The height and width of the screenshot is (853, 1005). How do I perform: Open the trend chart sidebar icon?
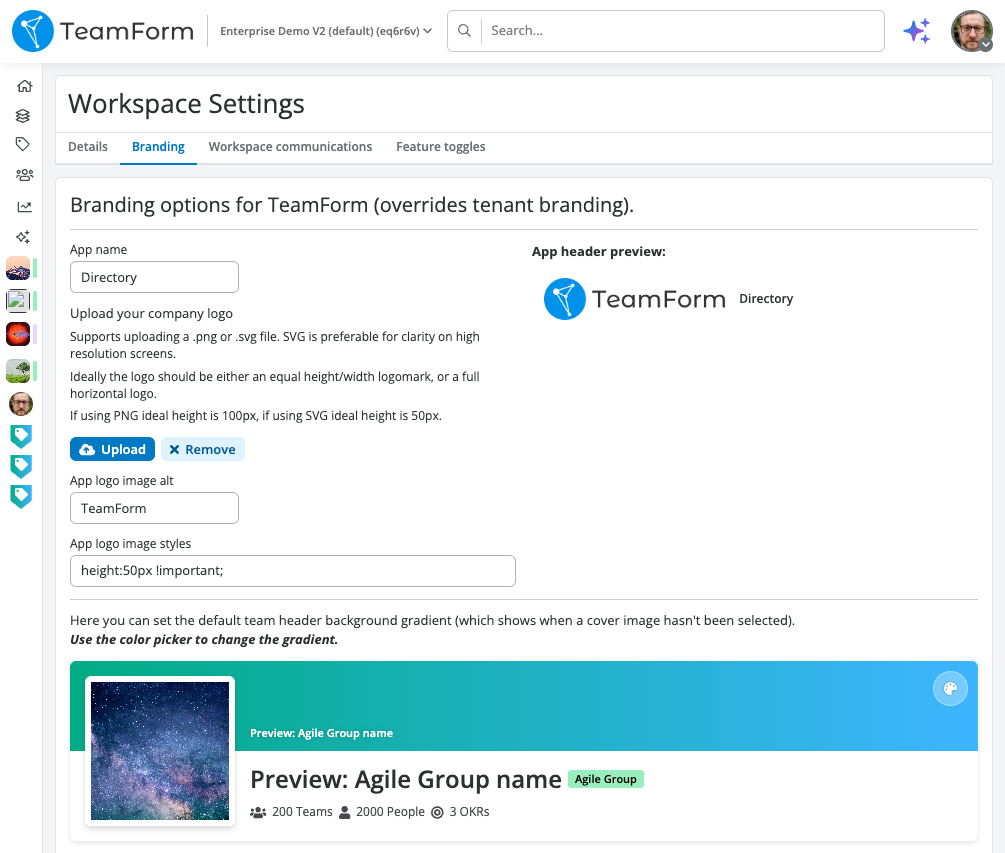pos(24,206)
